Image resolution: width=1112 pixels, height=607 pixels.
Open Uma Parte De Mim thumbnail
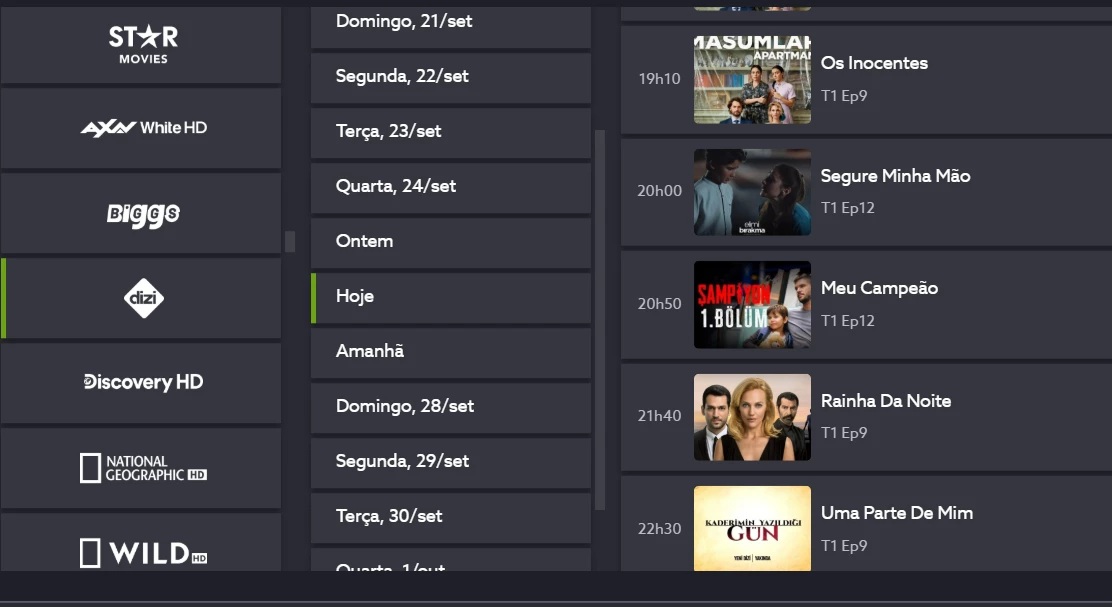pos(752,528)
